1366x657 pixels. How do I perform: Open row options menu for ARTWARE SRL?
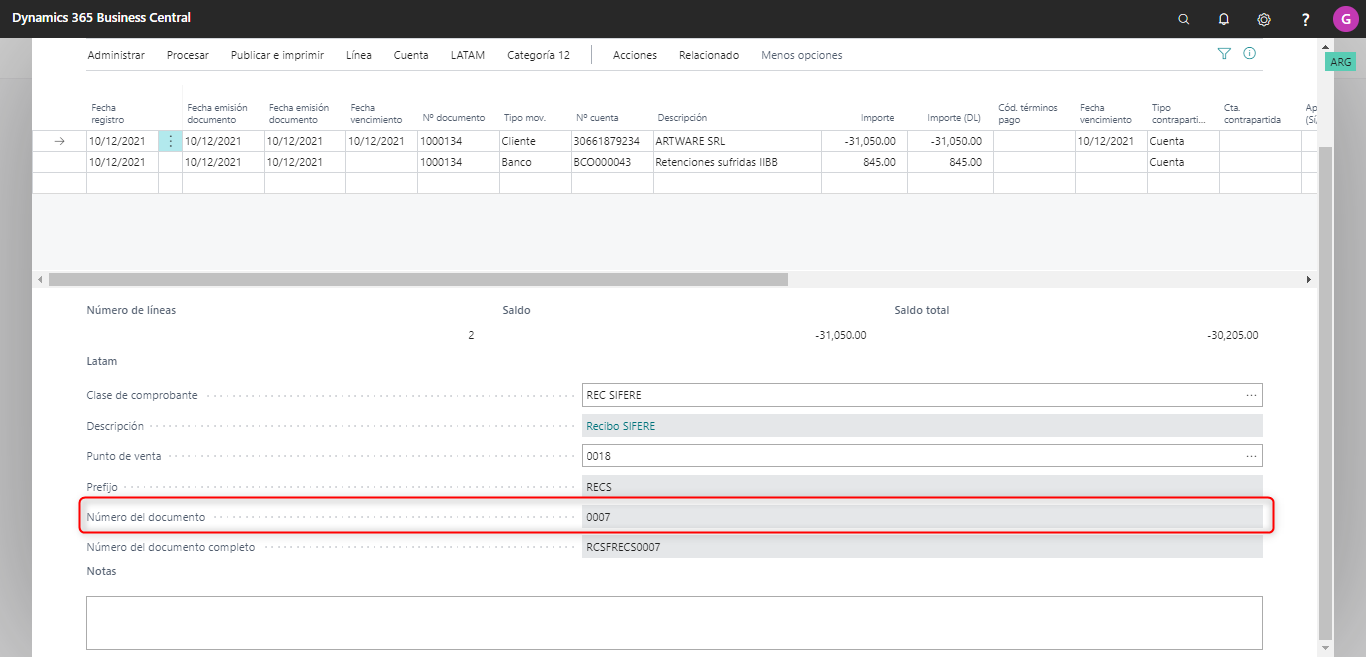point(170,141)
